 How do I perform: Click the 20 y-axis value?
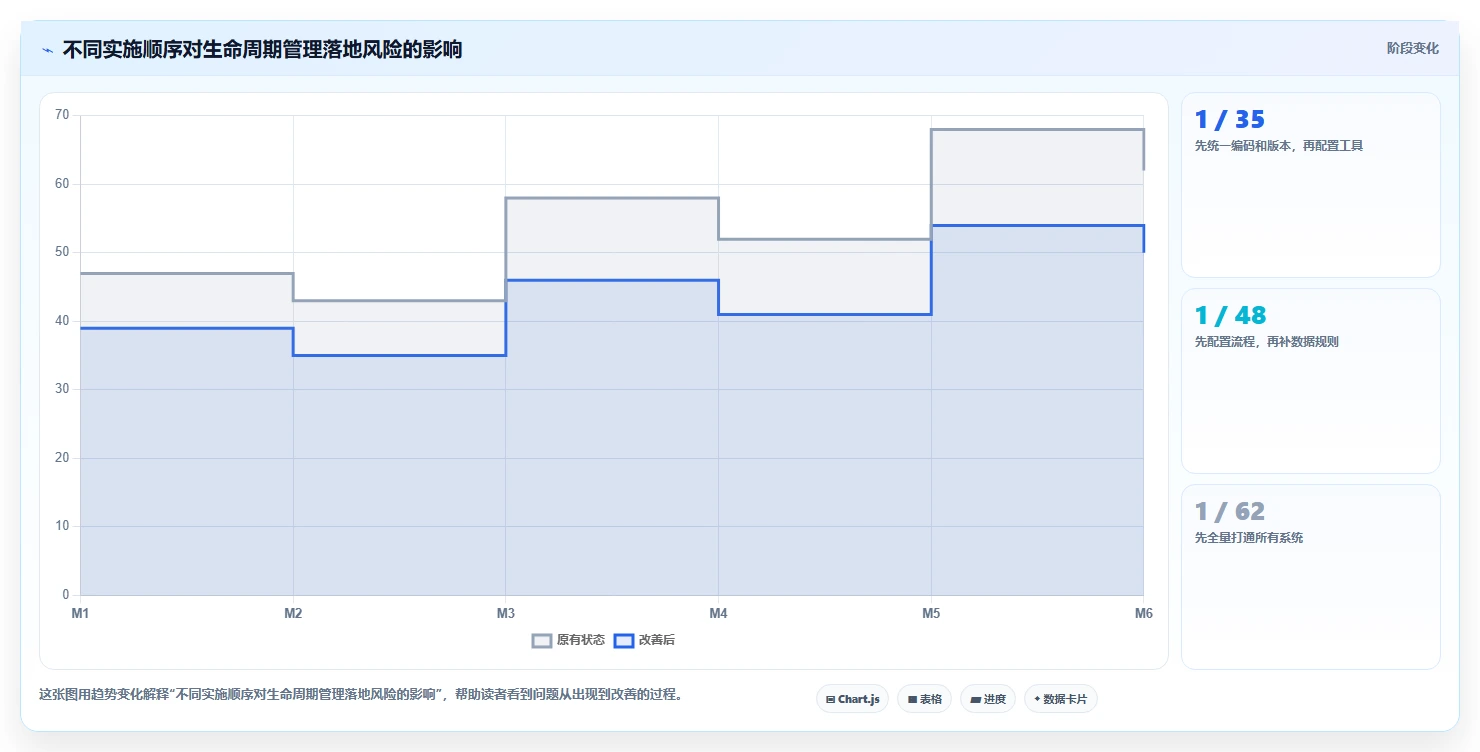coord(62,458)
